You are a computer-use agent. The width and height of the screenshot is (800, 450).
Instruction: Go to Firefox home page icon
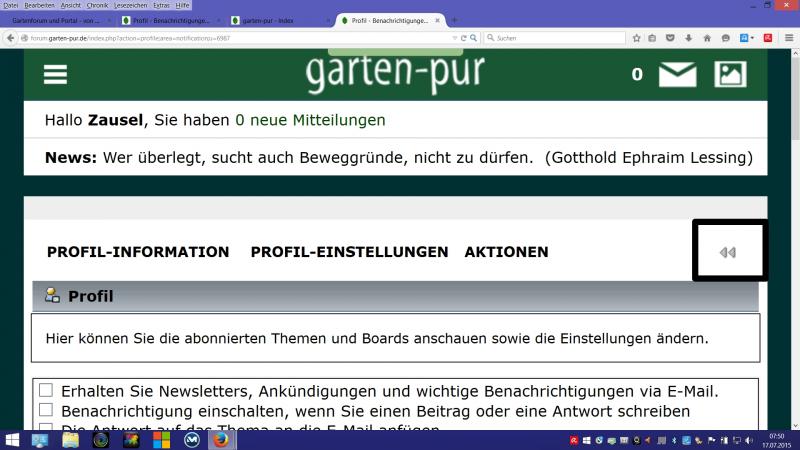tap(707, 38)
